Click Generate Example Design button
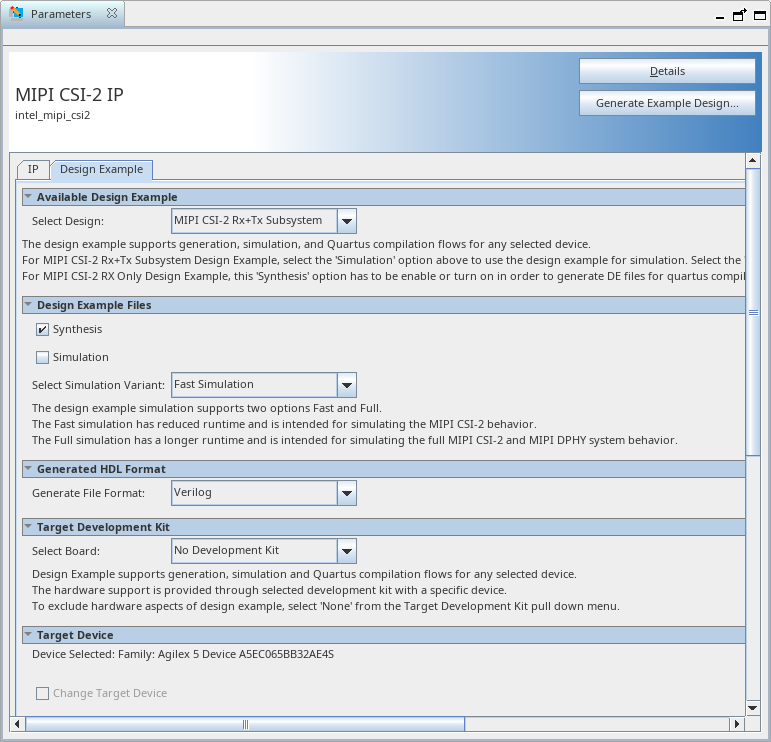This screenshot has height=742, width=771. pyautogui.click(x=667, y=103)
